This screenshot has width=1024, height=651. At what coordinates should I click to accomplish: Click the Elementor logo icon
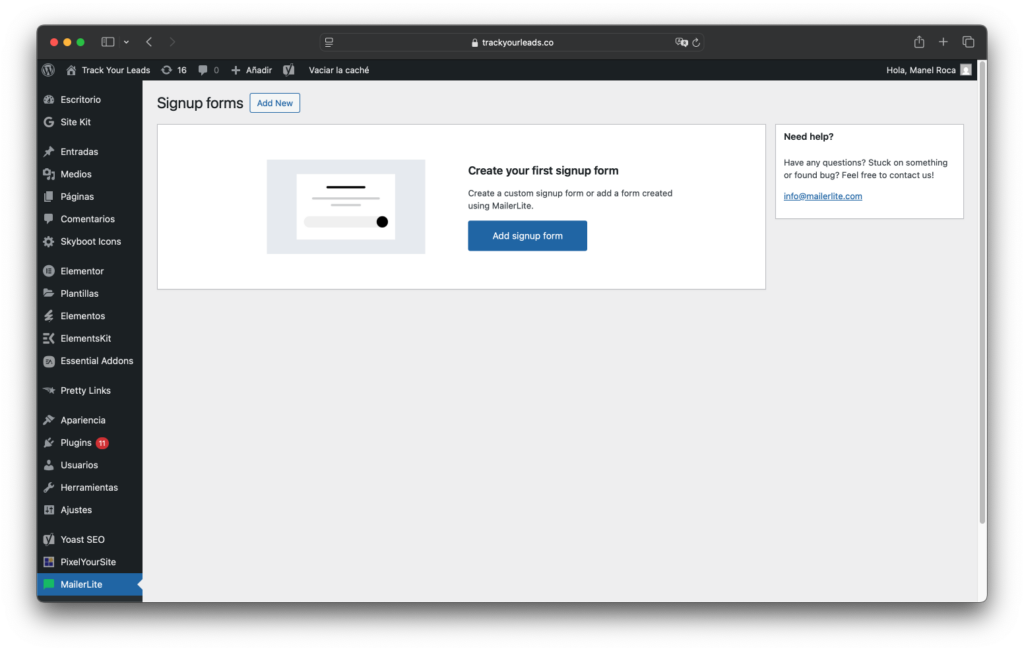[x=49, y=271]
